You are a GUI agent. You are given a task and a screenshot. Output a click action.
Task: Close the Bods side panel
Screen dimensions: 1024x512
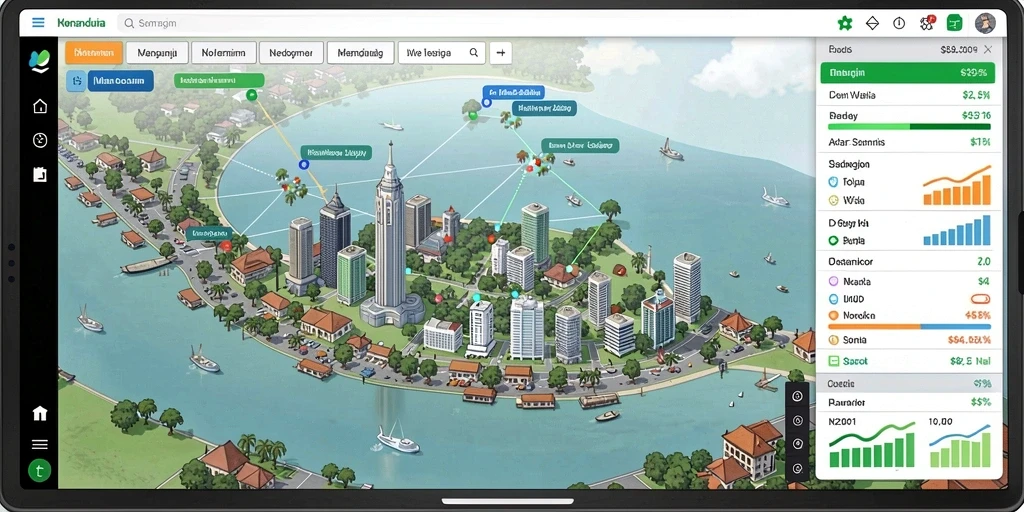(x=988, y=49)
